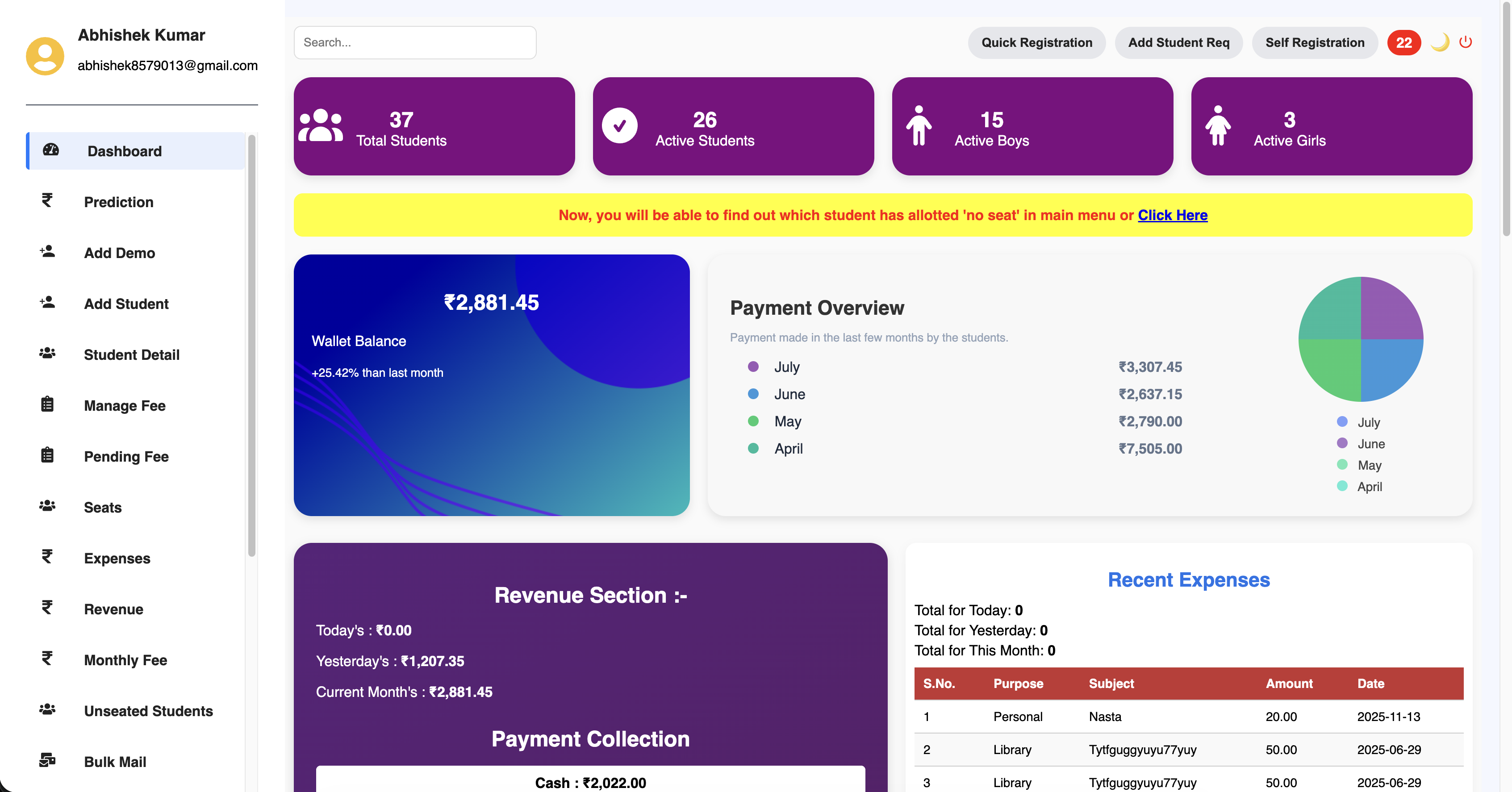Viewport: 1512px width, 792px height.
Task: Click the user avatar profile icon
Action: 45,56
